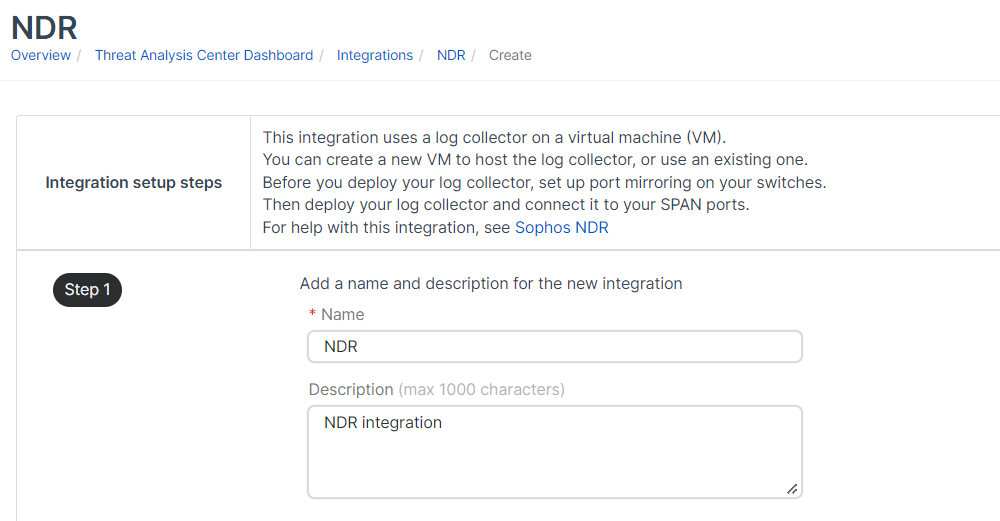Select the Integration setup steps header cell

[x=134, y=182]
